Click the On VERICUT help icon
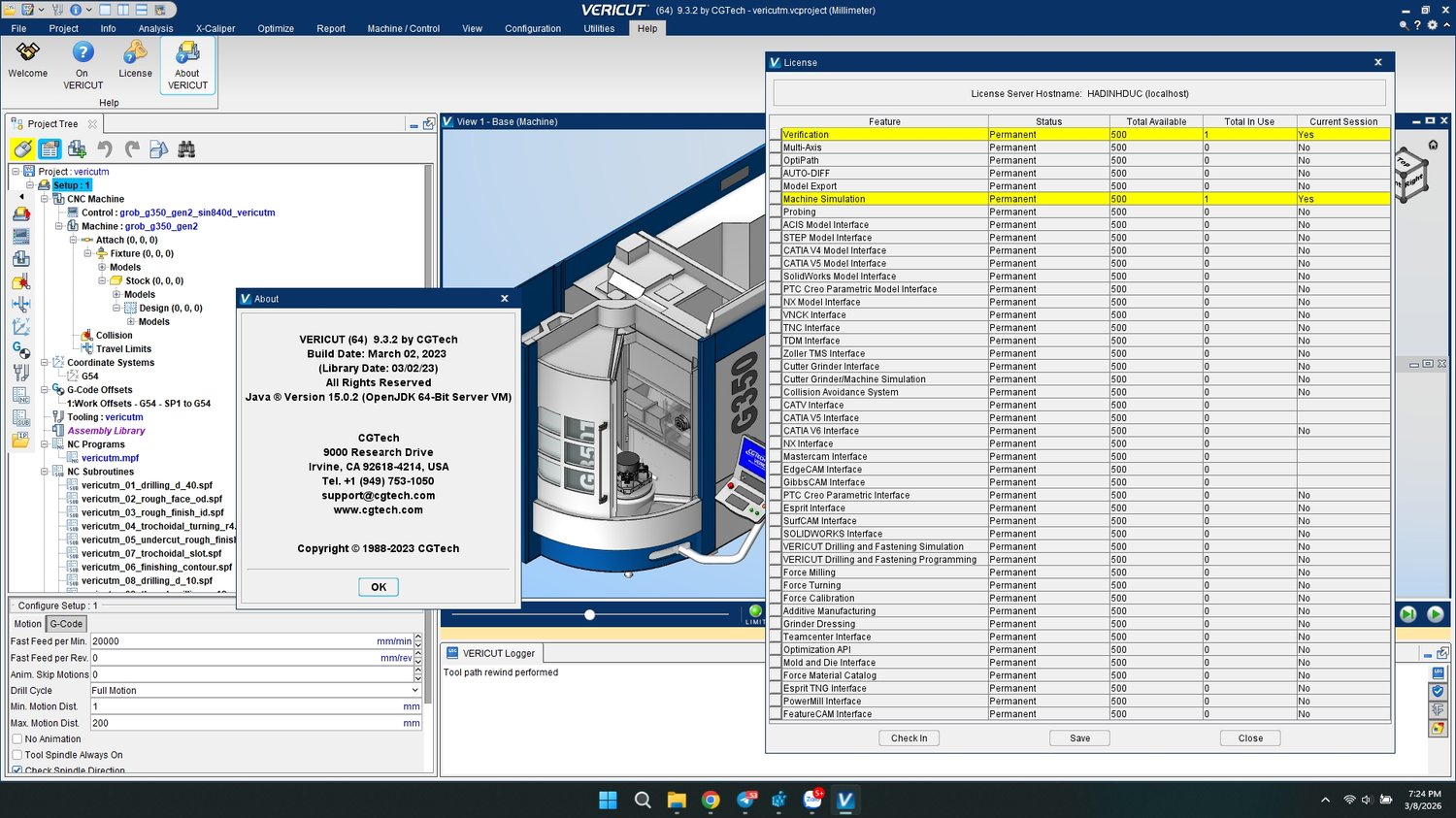The width and height of the screenshot is (1456, 818). coord(83,59)
